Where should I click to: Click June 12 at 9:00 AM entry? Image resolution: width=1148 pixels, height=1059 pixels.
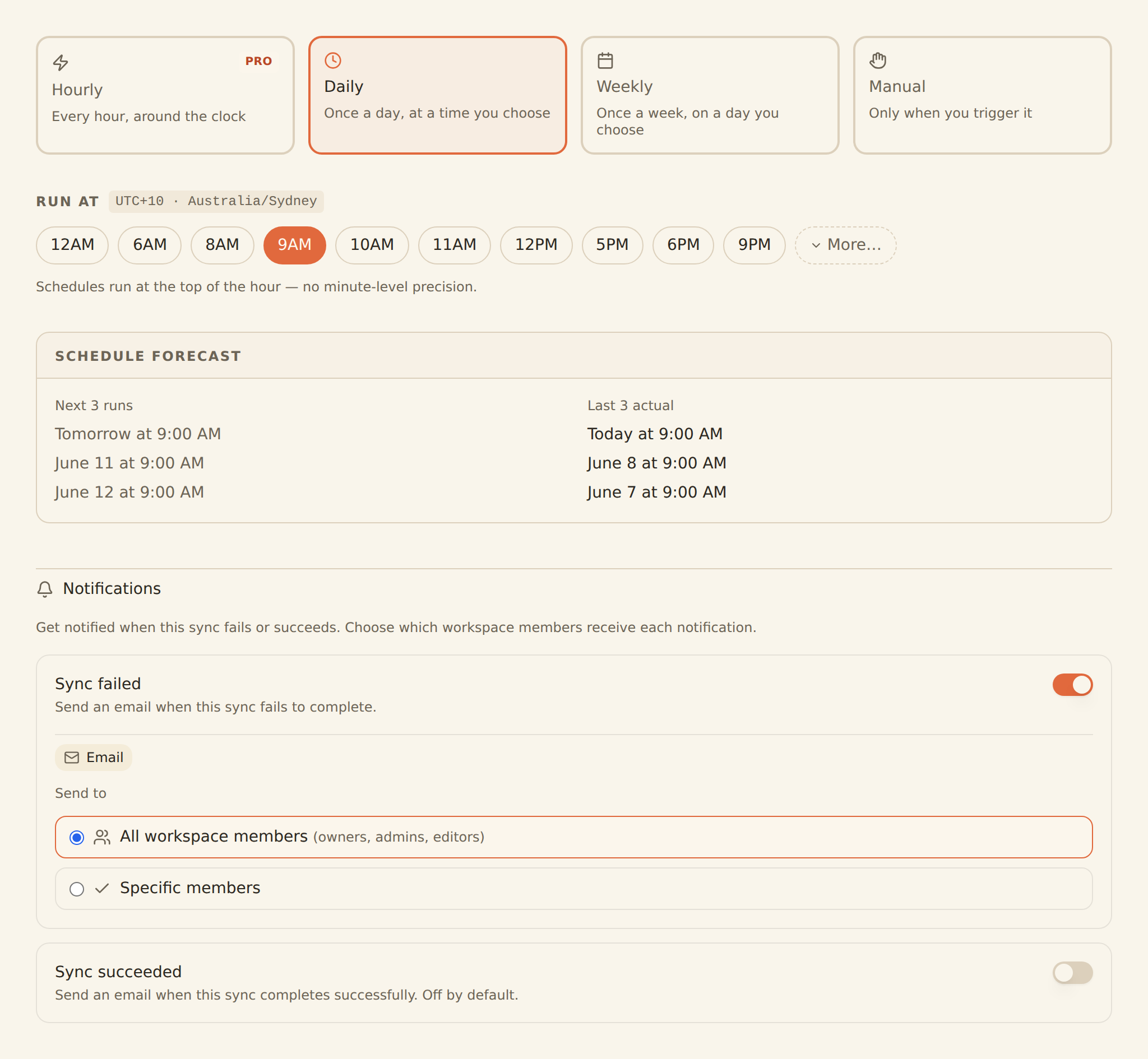129,493
